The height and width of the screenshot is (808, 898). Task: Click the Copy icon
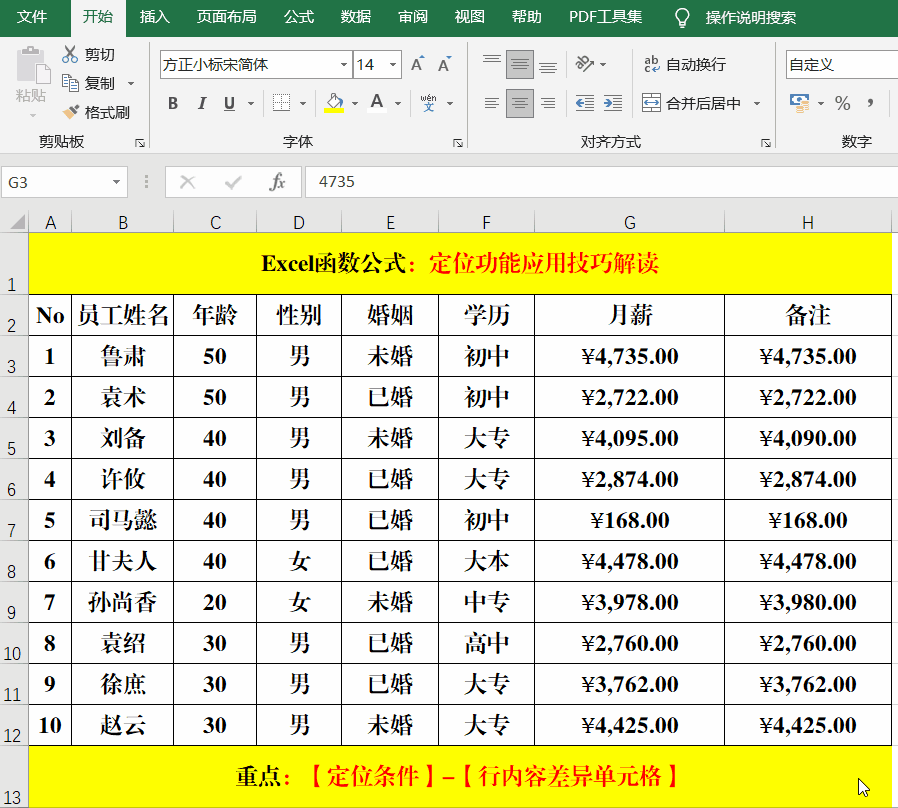click(70, 84)
